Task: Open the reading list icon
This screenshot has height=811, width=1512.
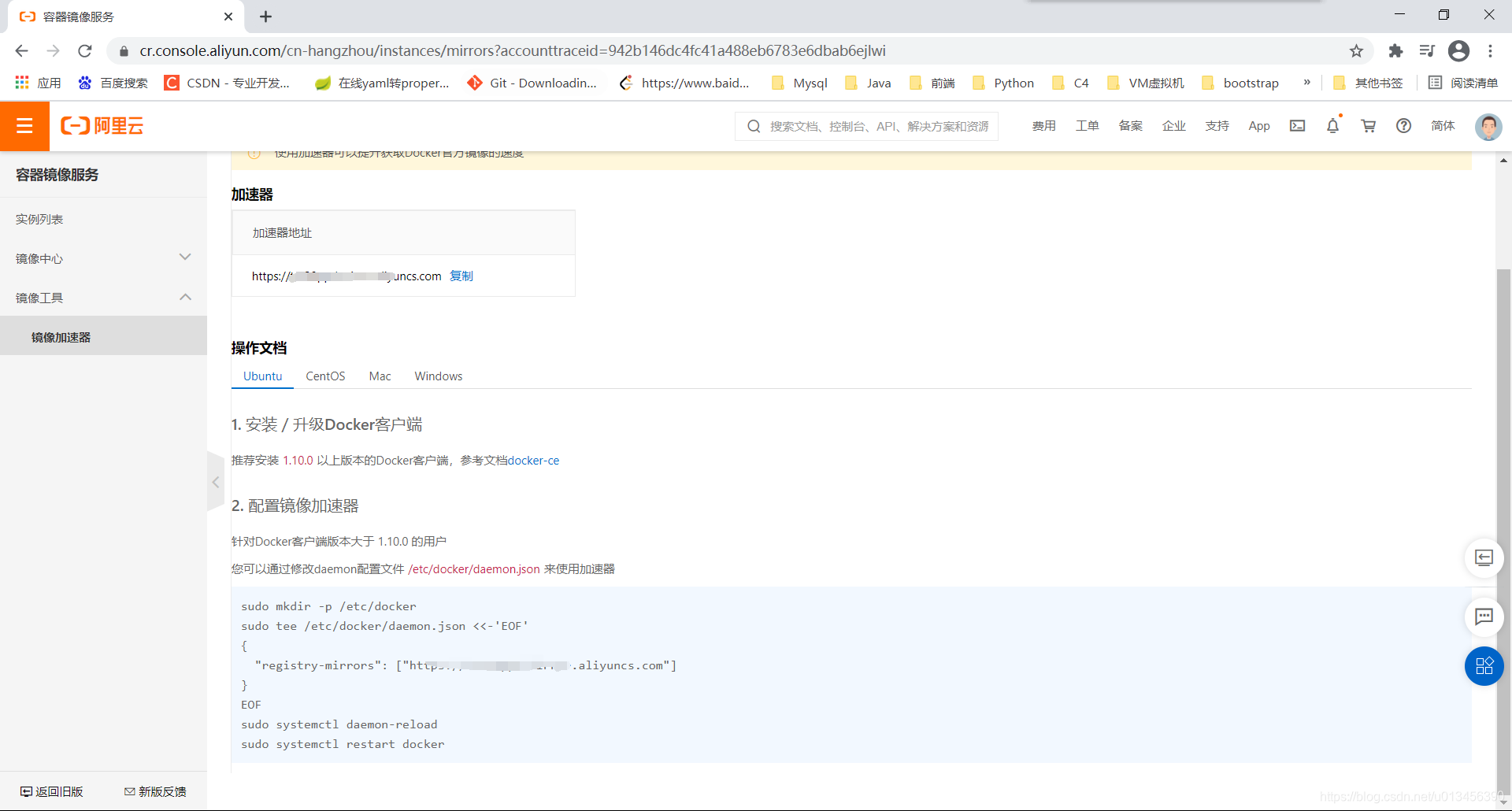Action: [1435, 83]
